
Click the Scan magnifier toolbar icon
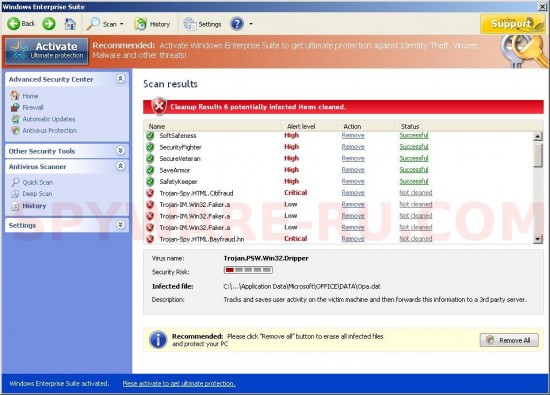click(93, 24)
